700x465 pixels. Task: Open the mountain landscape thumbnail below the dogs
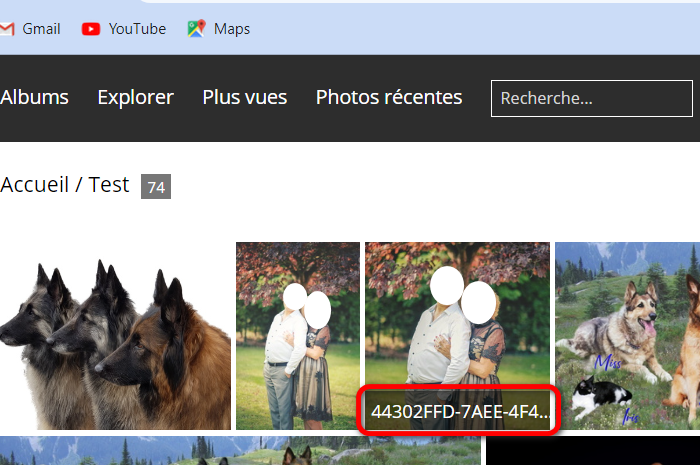tap(240, 451)
